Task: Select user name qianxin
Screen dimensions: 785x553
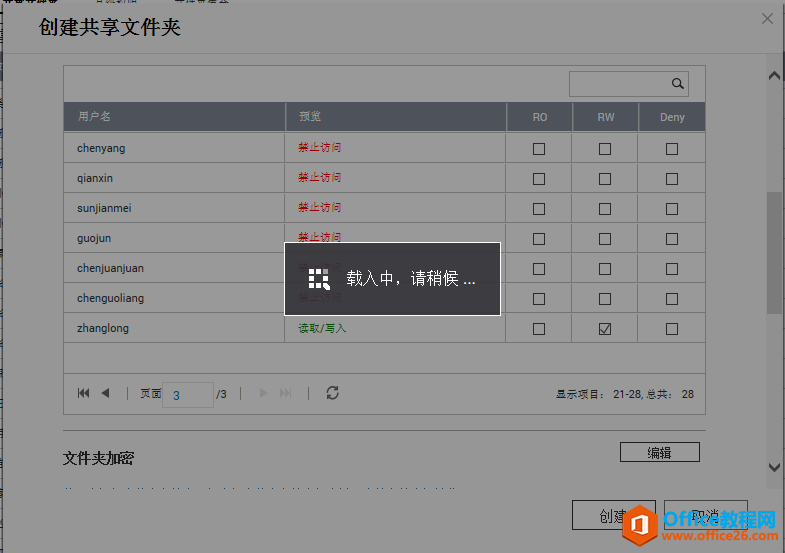Action: pyautogui.click(x=95, y=178)
